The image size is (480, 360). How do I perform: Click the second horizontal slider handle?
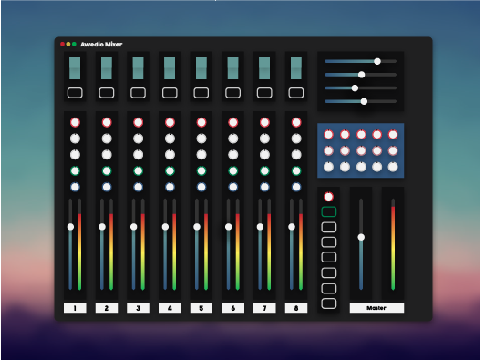(x=362, y=75)
